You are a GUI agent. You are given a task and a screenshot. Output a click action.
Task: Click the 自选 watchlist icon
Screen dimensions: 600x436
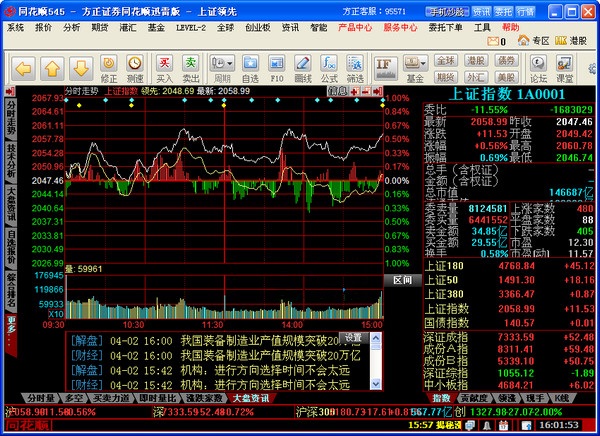(250, 68)
